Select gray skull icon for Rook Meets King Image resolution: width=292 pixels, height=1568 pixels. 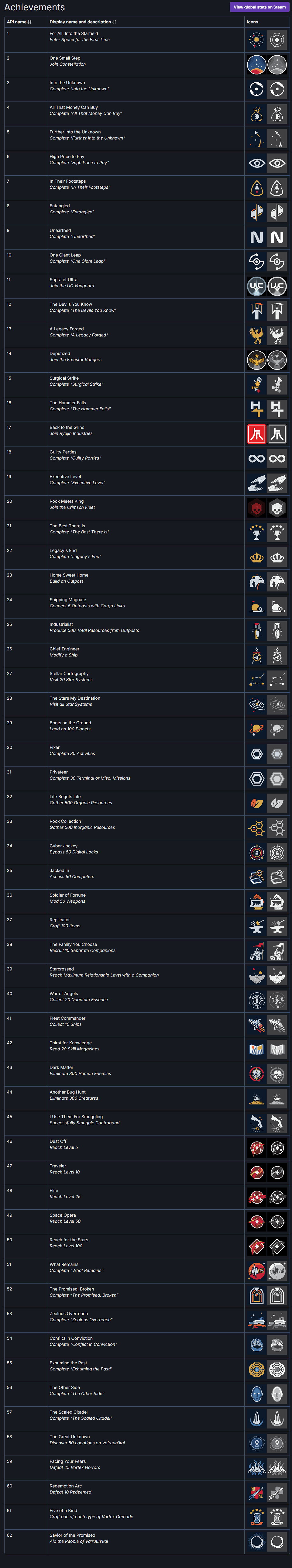coord(277,508)
